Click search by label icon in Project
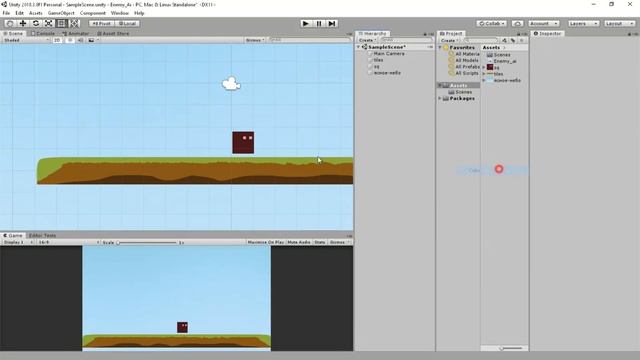Image resolution: width=640 pixels, height=360 pixels. (513, 40)
